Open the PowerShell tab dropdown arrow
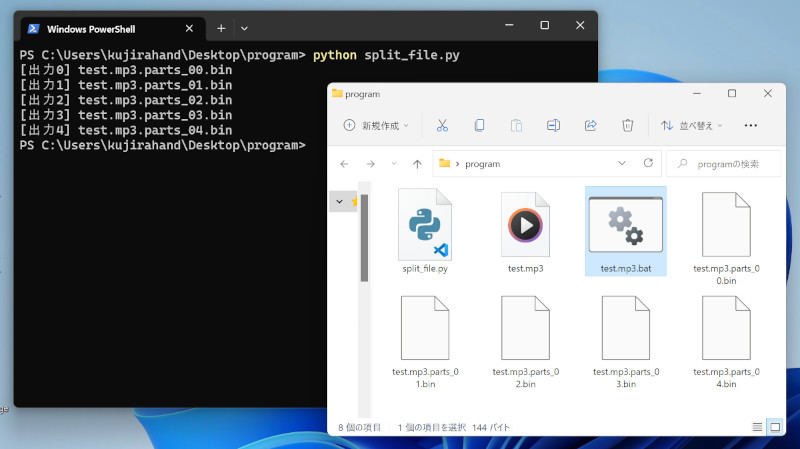This screenshot has height=449, width=800. 244,28
